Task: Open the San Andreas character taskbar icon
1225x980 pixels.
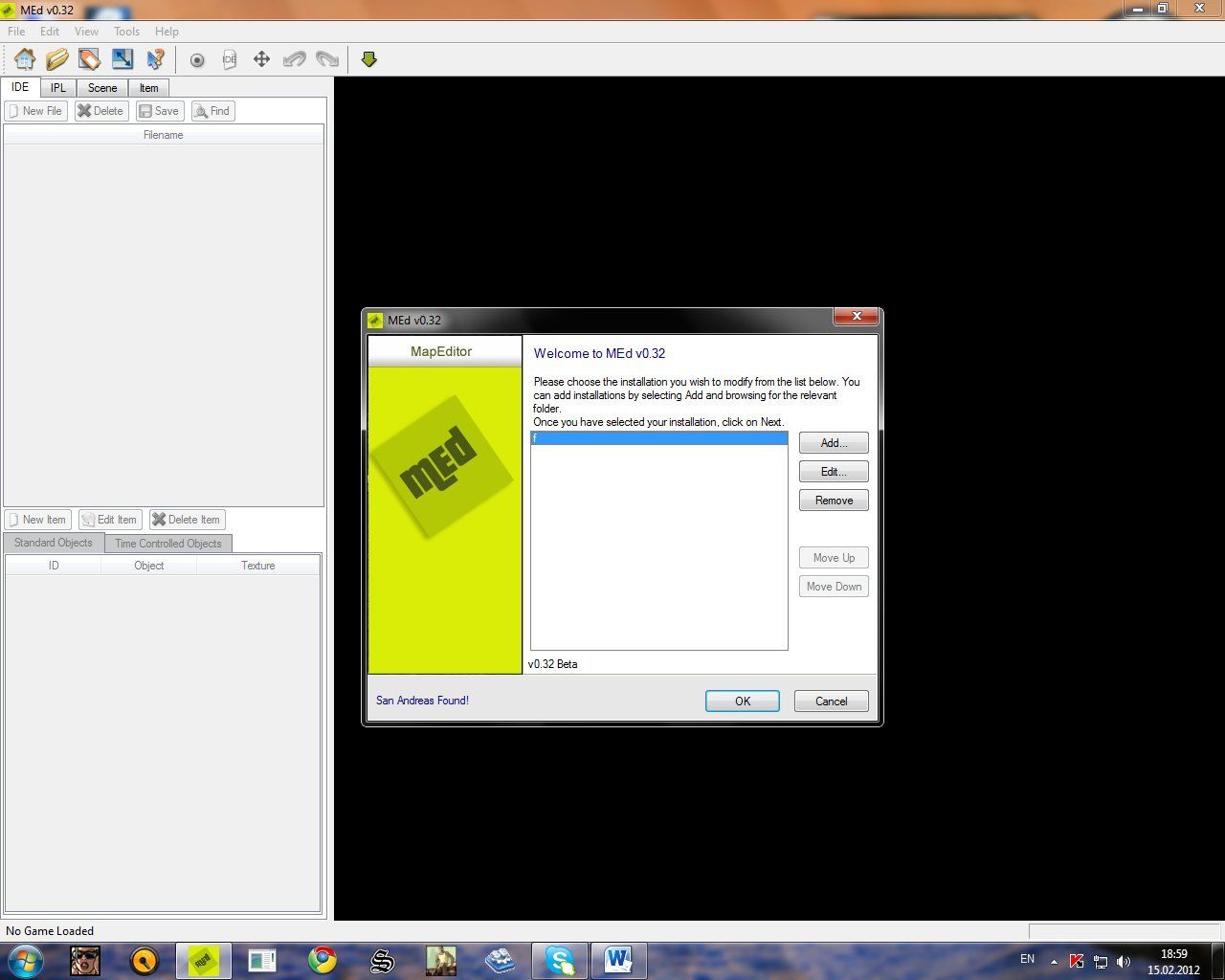Action: coord(441,960)
